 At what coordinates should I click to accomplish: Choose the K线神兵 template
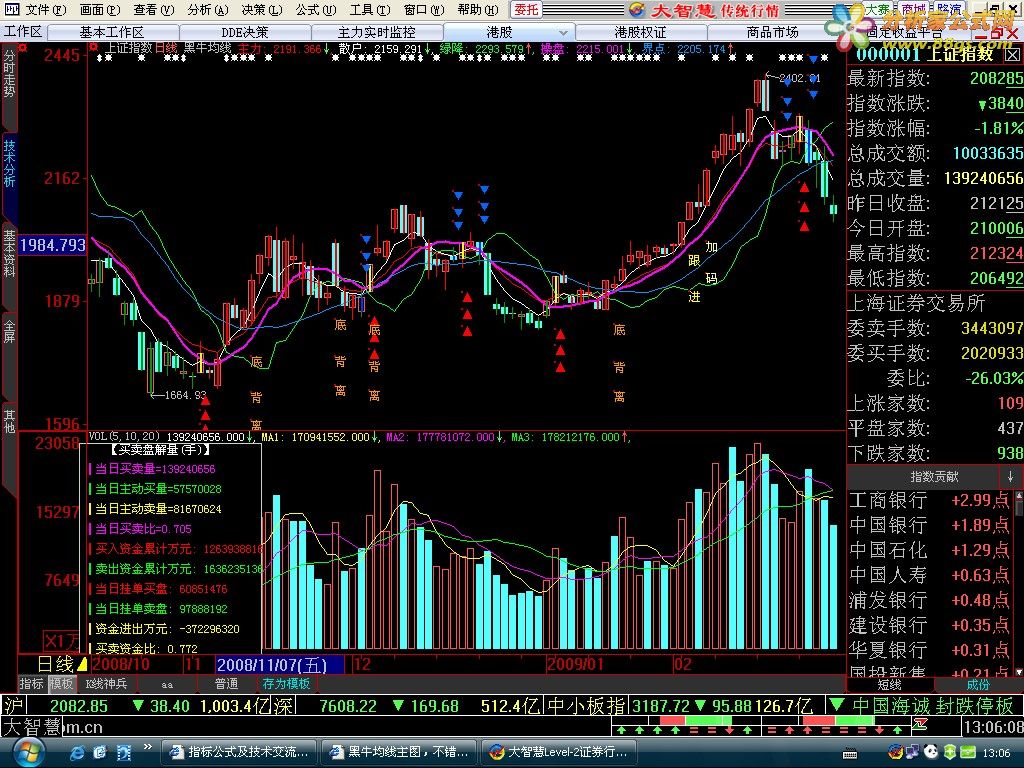point(106,684)
